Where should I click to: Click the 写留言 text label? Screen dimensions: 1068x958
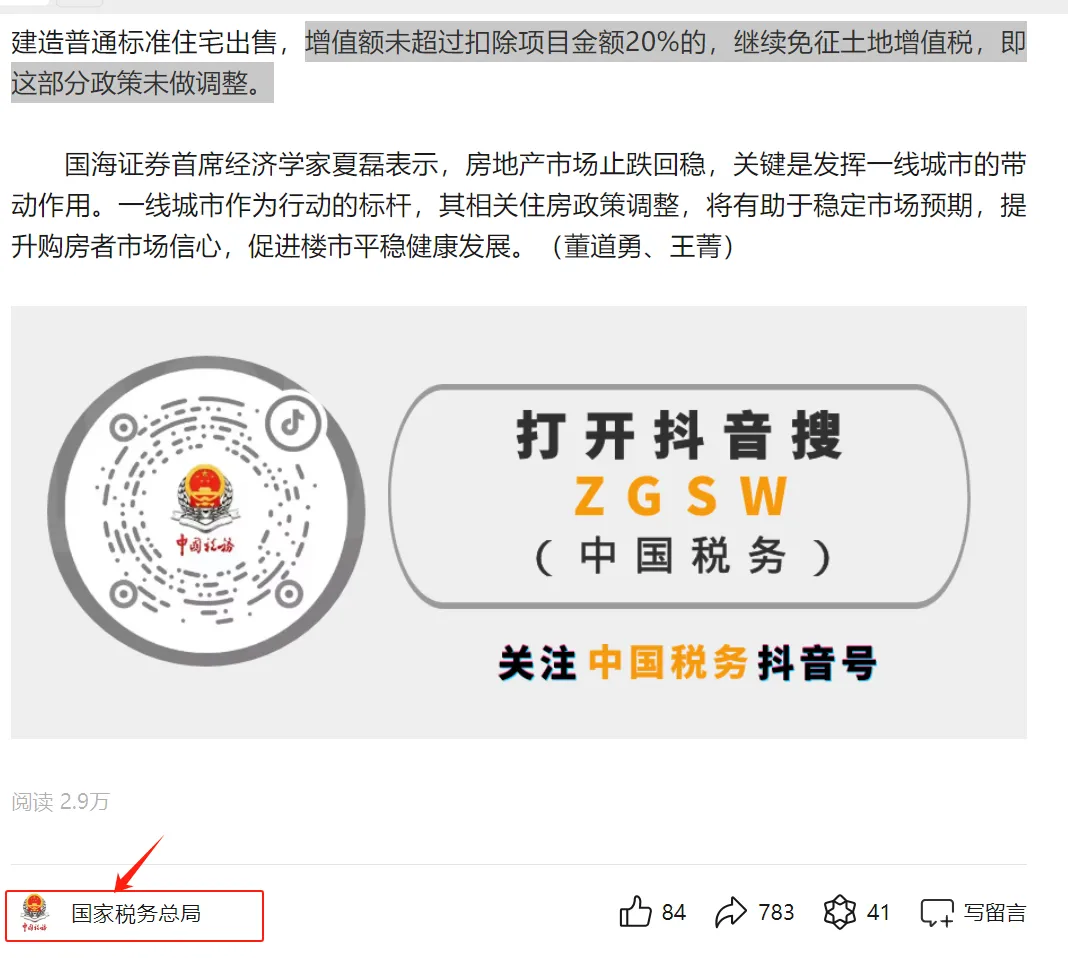tap(994, 912)
